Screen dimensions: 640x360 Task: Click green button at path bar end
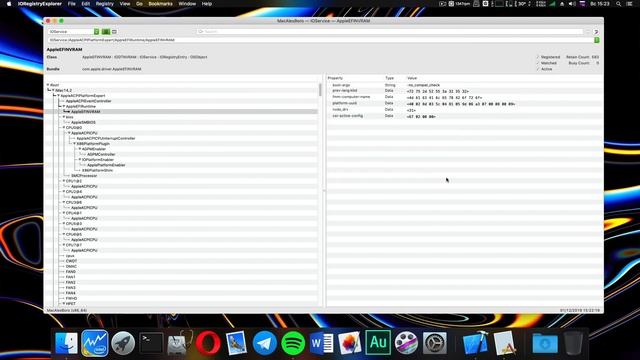pyautogui.click(x=597, y=40)
